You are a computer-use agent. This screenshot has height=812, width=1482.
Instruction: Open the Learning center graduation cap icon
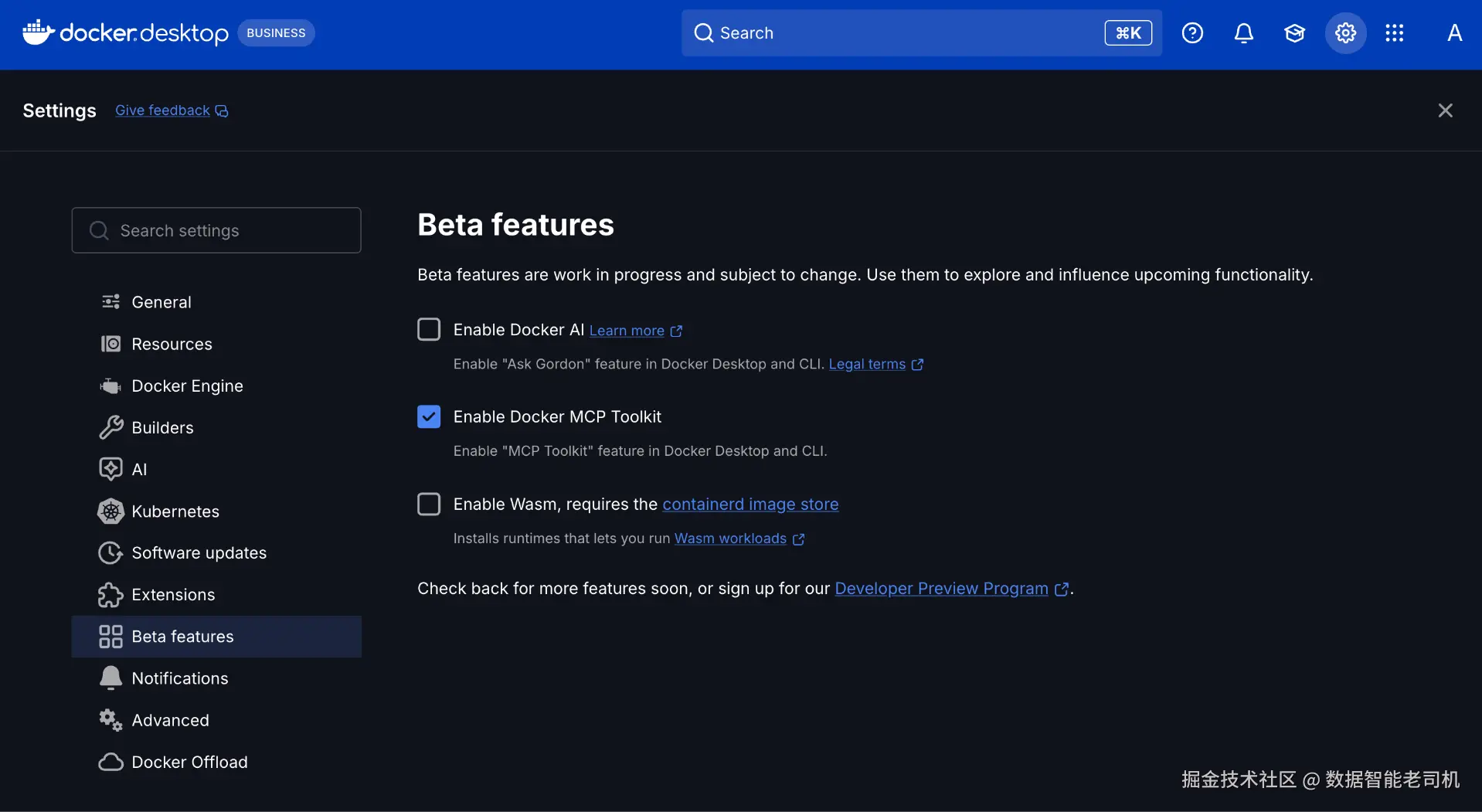pyautogui.click(x=1294, y=33)
